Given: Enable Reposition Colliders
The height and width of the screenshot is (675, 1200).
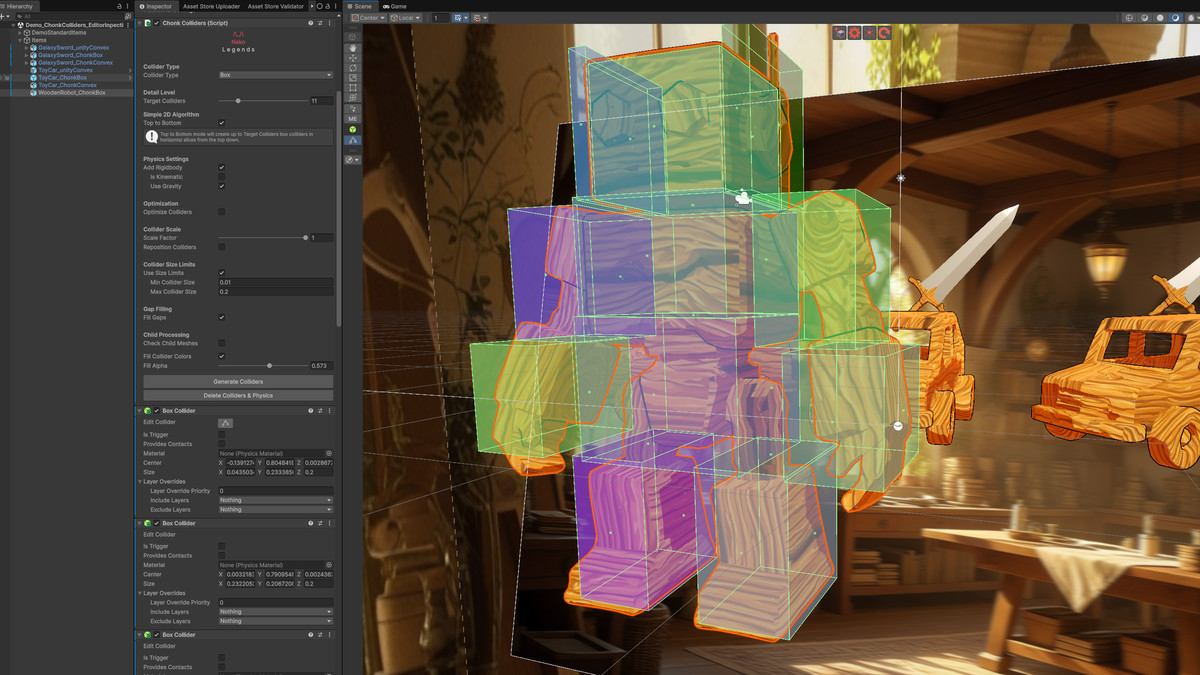Looking at the screenshot, I should [221, 247].
